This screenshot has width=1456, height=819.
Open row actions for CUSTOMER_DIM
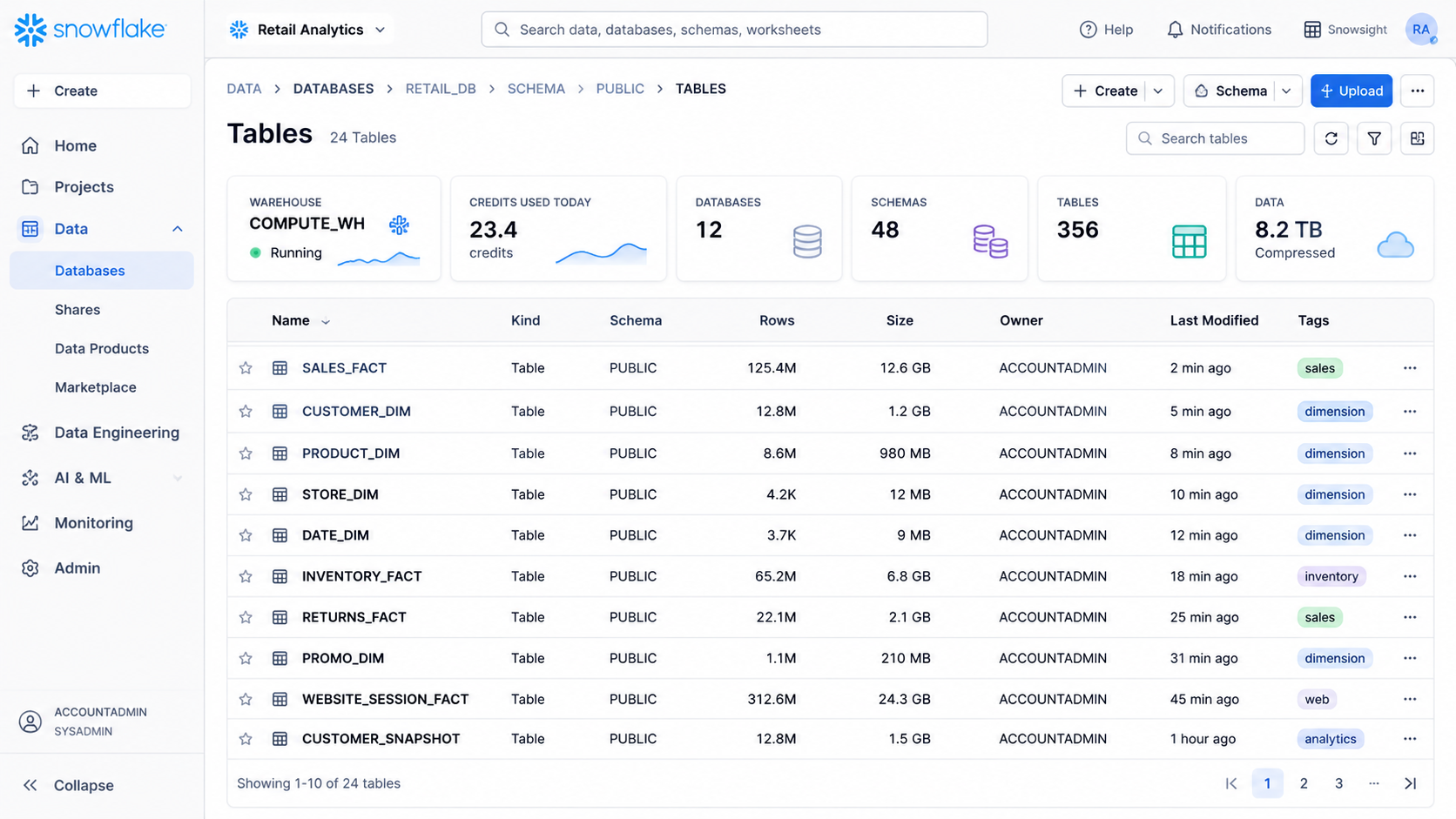(x=1410, y=411)
